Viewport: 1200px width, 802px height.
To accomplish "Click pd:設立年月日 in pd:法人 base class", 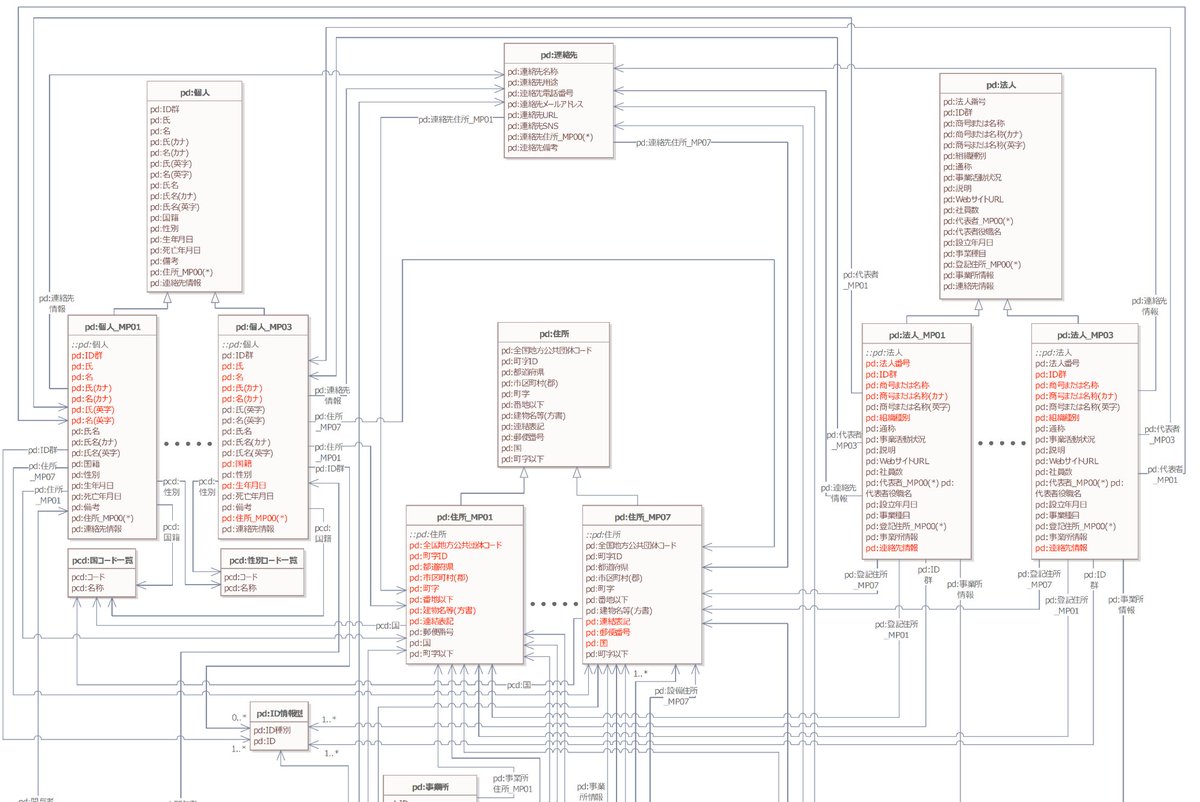I will click(x=969, y=242).
